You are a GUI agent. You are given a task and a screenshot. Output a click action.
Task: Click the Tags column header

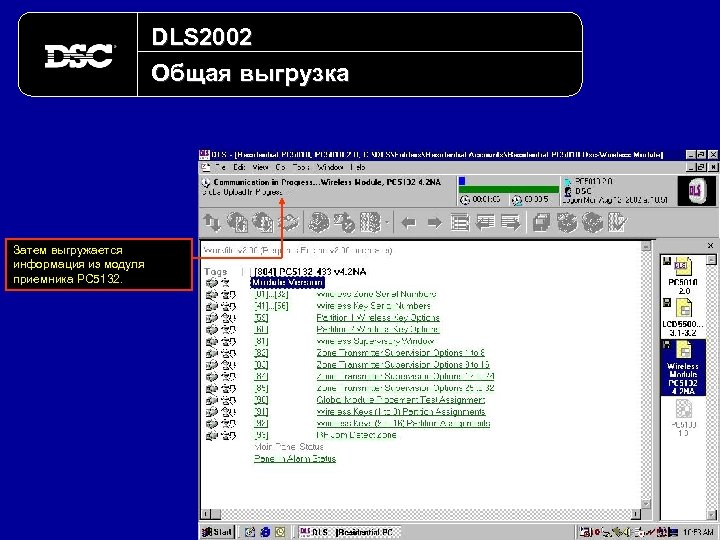coord(216,272)
